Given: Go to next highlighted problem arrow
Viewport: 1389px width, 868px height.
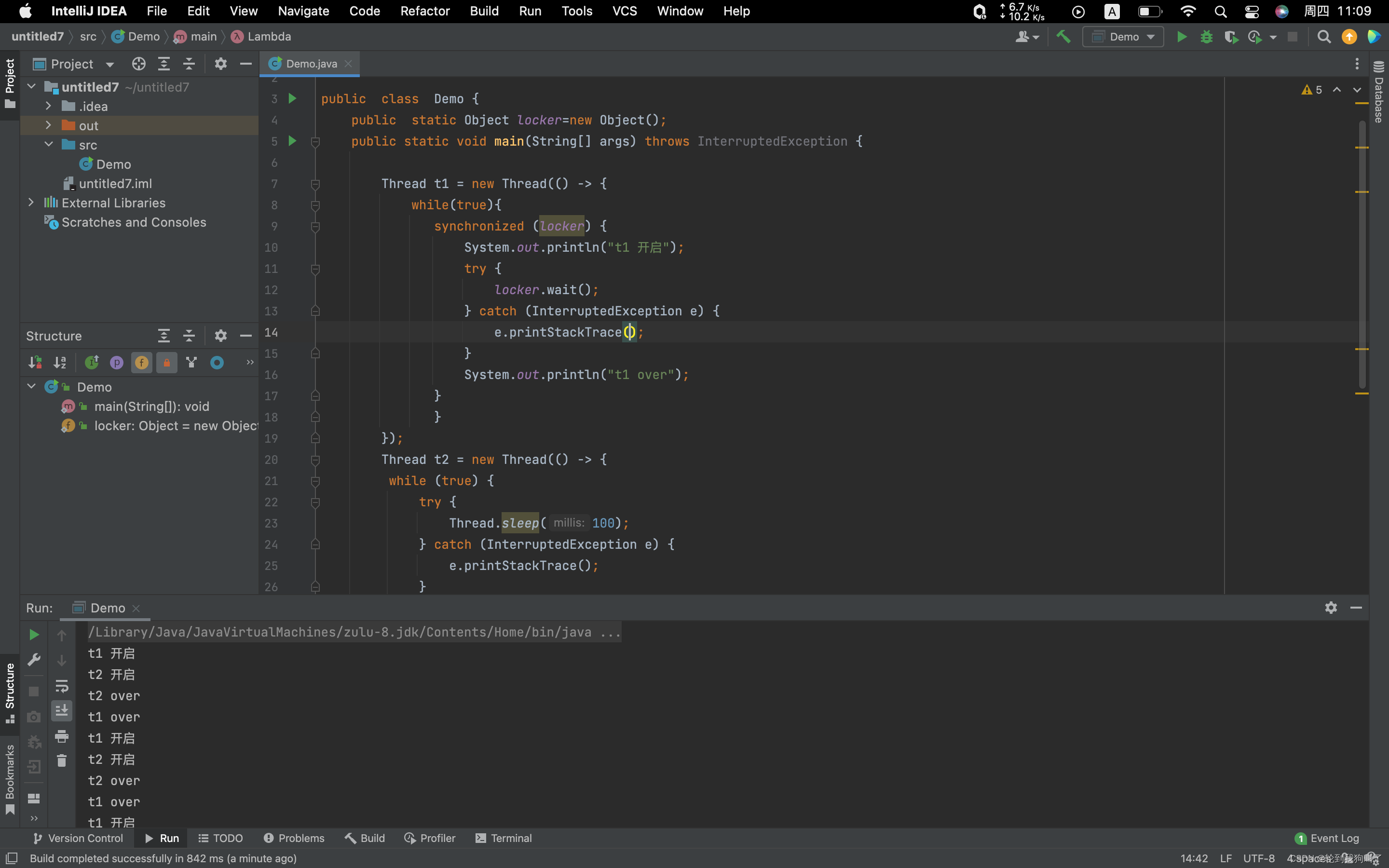Looking at the screenshot, I should pyautogui.click(x=1357, y=90).
